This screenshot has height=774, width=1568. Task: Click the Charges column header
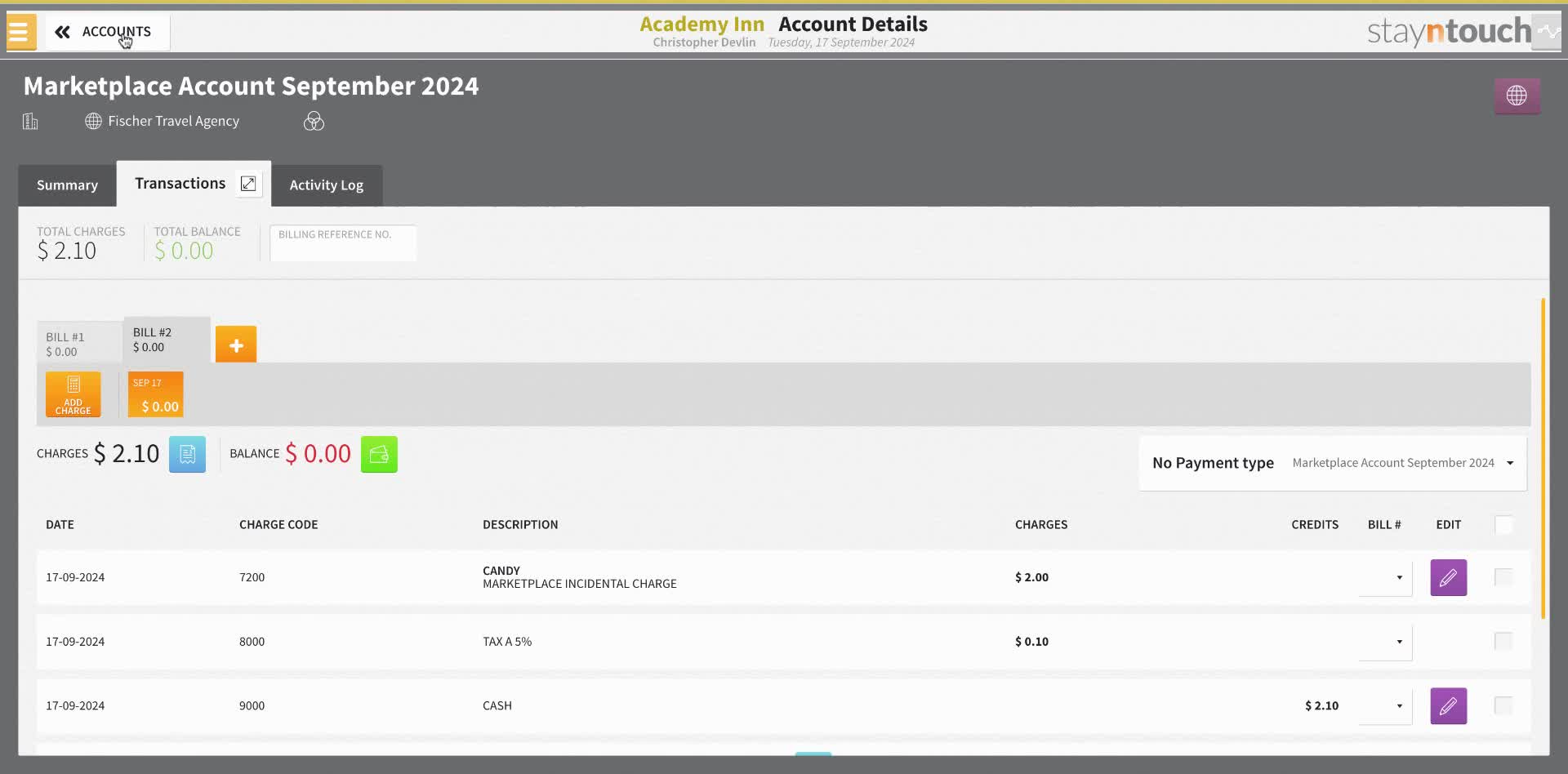tap(1041, 525)
